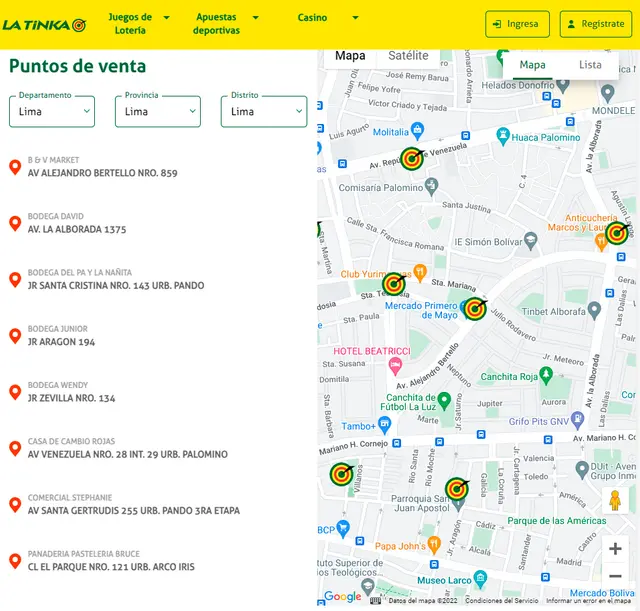Viewport: 640px width, 611px height.
Task: Click the target marker near Parroquia San Juan Apostol
Action: click(457, 489)
